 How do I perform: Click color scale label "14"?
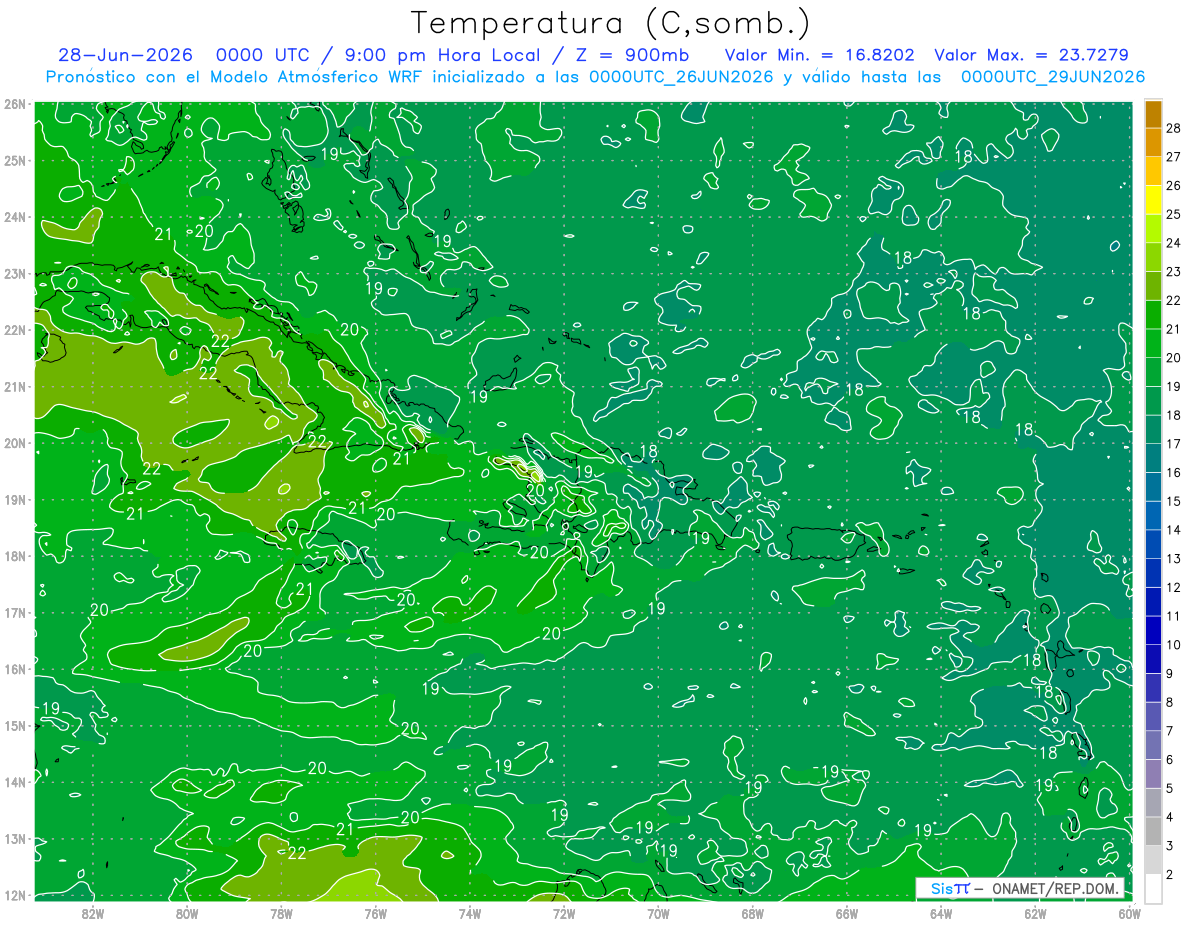click(x=1174, y=530)
